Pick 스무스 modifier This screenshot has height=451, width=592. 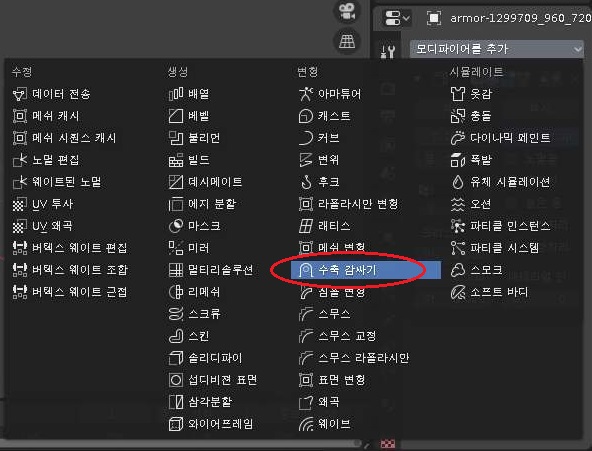pos(325,314)
